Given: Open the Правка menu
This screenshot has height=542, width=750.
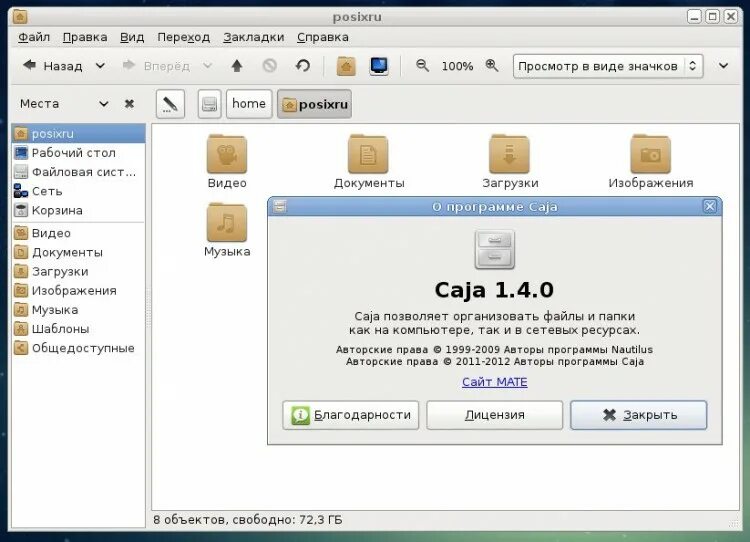Looking at the screenshot, I should tap(85, 37).
